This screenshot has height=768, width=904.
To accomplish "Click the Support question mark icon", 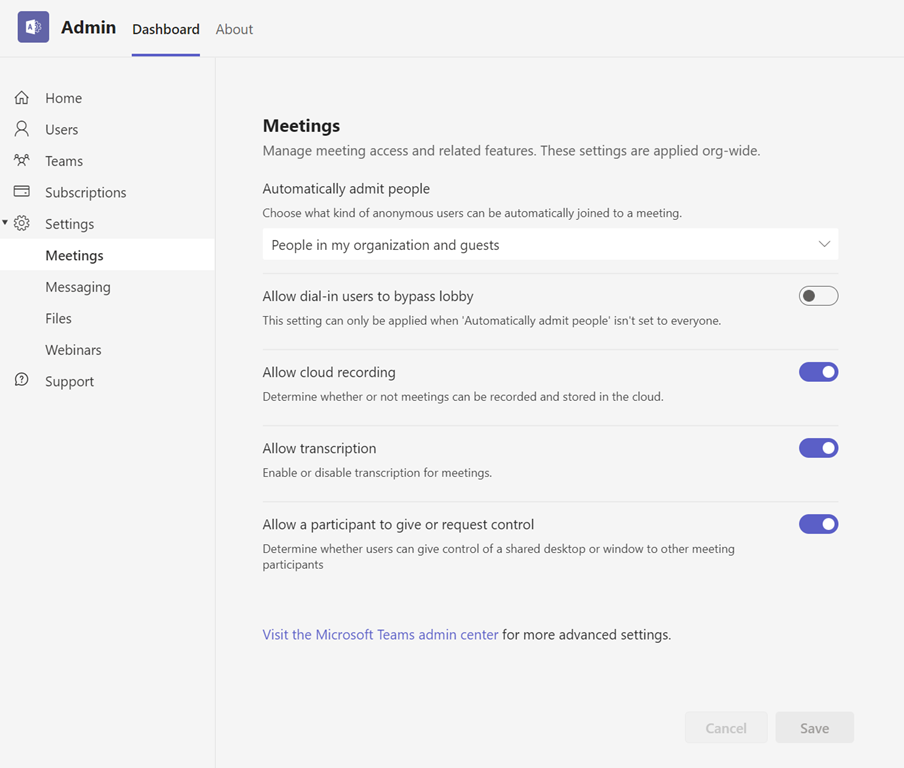I will (x=22, y=380).
